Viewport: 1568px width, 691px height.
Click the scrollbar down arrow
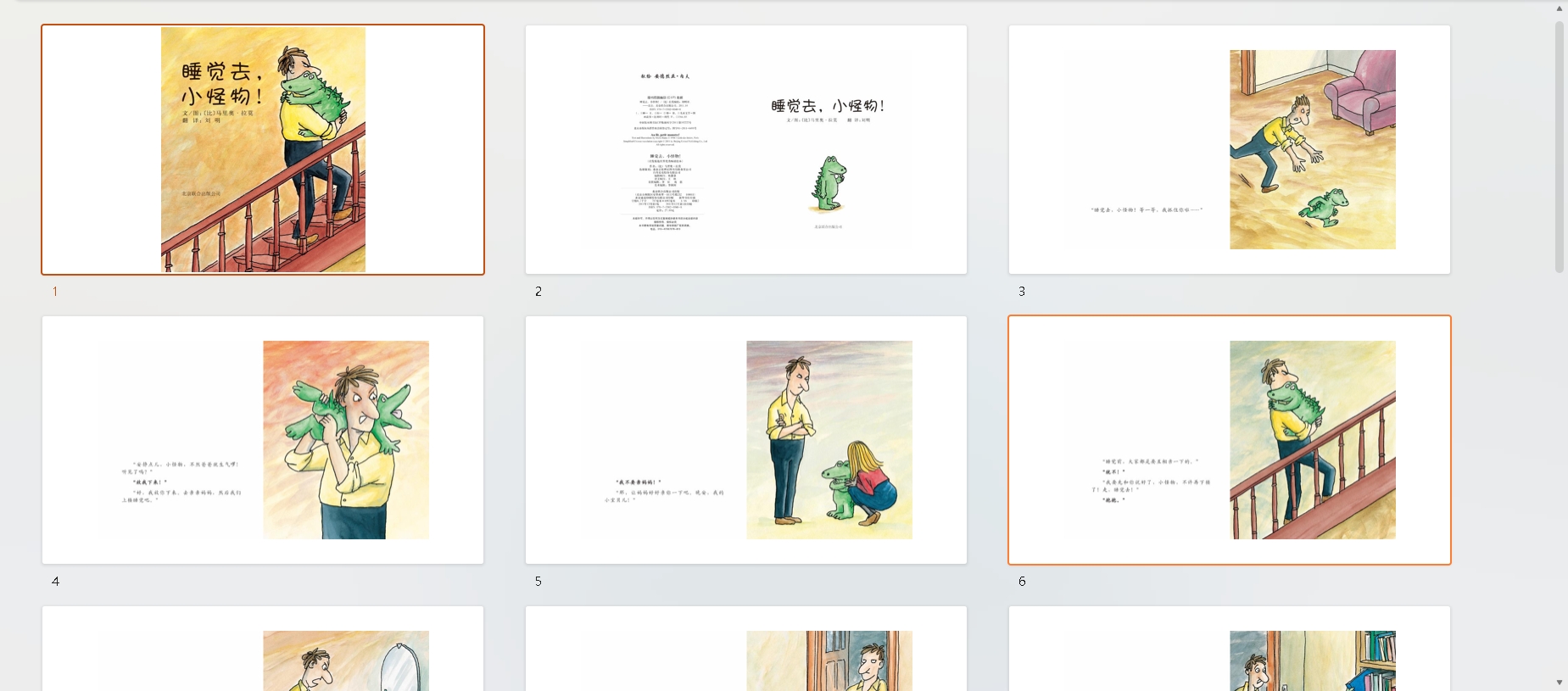tap(1560, 683)
